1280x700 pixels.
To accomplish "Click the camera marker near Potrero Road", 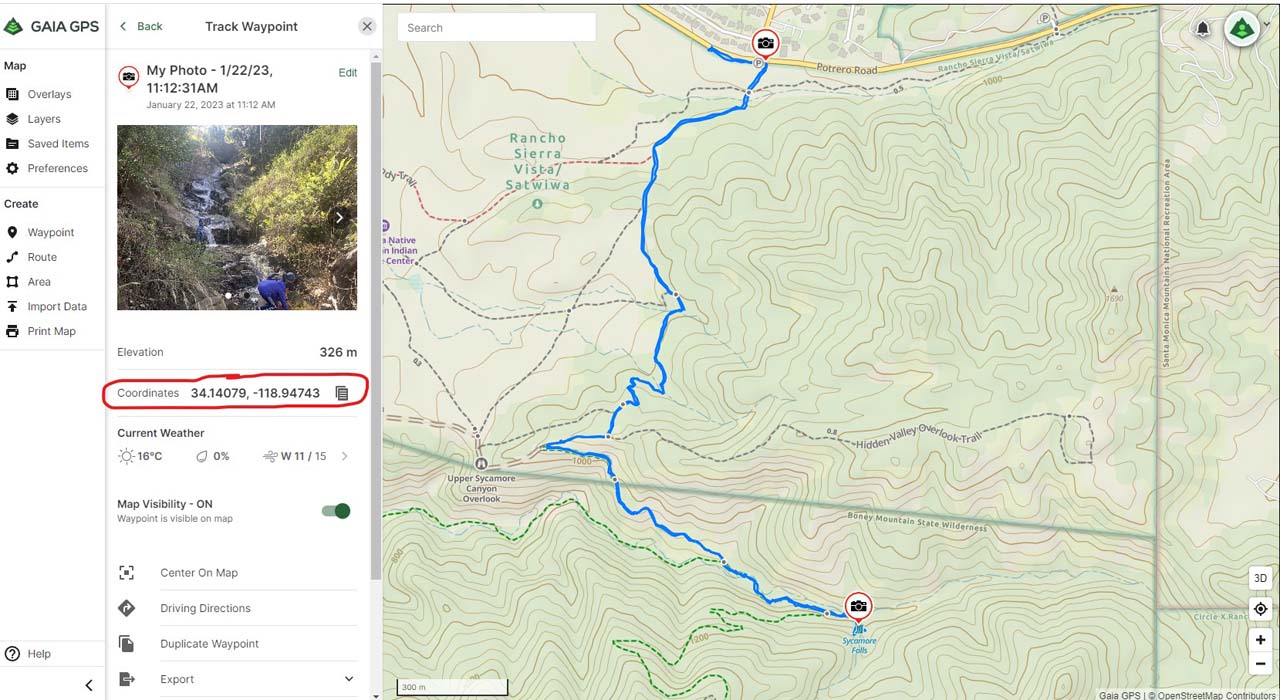I will [x=765, y=44].
